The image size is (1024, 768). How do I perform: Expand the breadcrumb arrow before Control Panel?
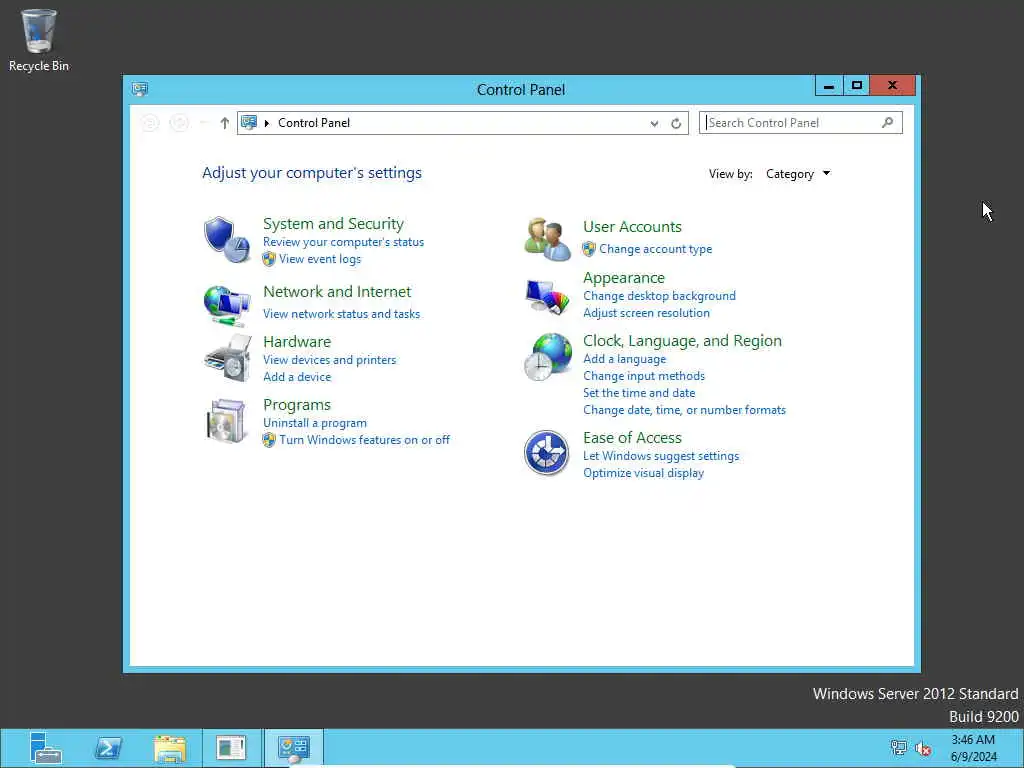point(266,123)
